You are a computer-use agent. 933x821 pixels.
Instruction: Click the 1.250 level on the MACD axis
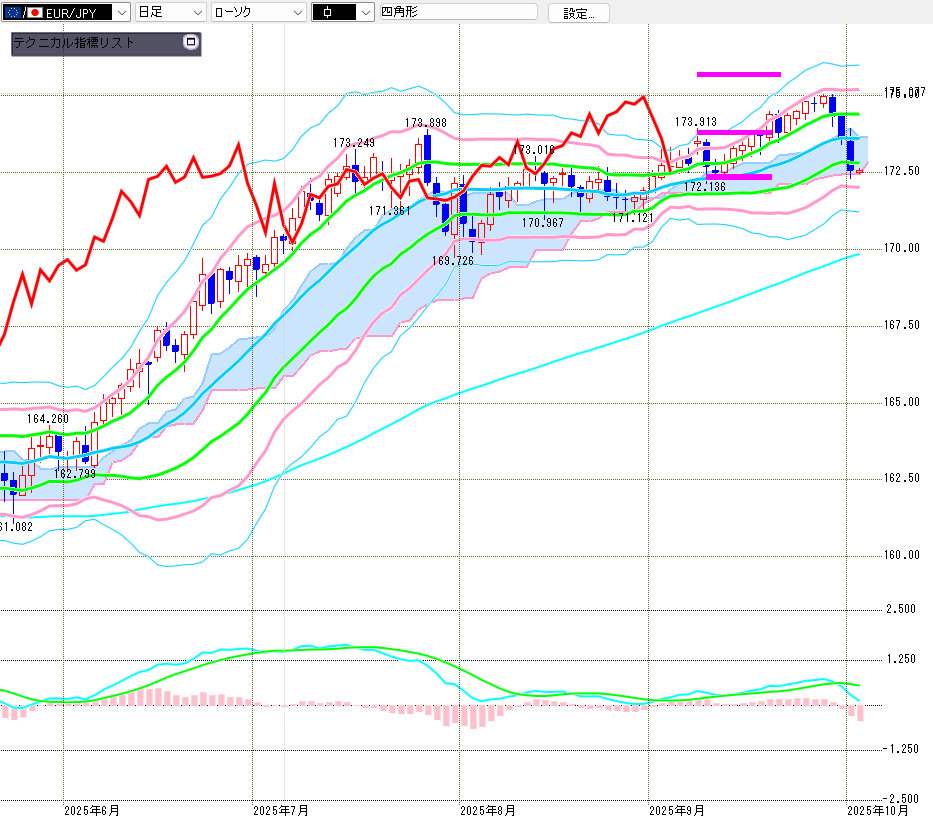tap(903, 659)
